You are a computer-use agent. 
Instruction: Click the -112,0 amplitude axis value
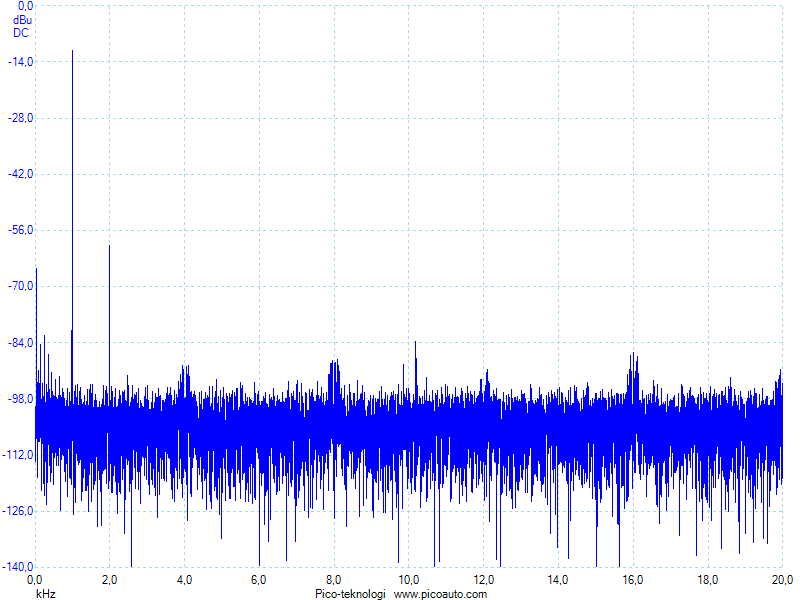pos(18,455)
